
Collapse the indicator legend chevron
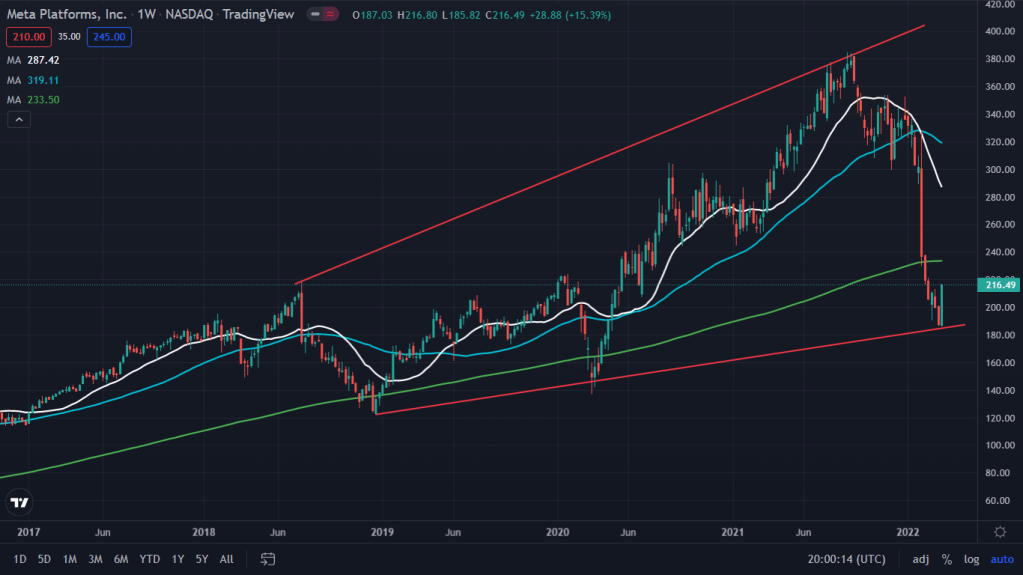coord(18,120)
